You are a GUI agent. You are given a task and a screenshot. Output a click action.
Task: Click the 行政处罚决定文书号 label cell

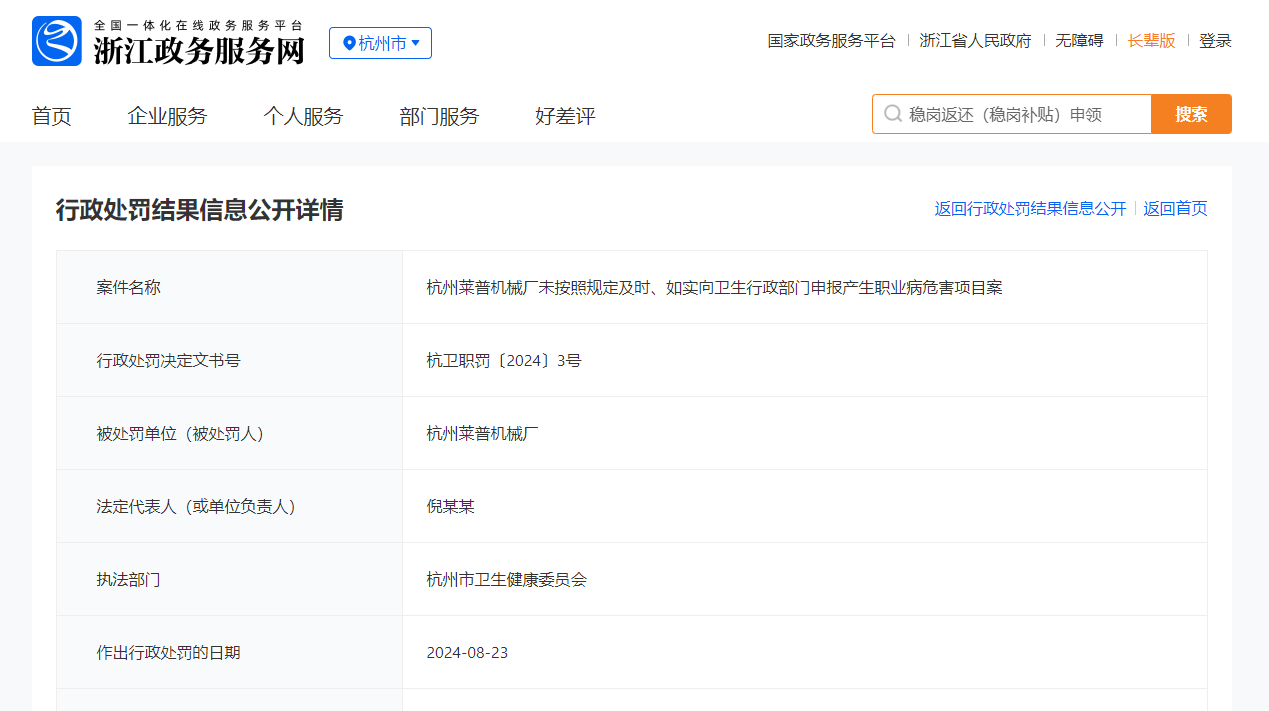(229, 360)
